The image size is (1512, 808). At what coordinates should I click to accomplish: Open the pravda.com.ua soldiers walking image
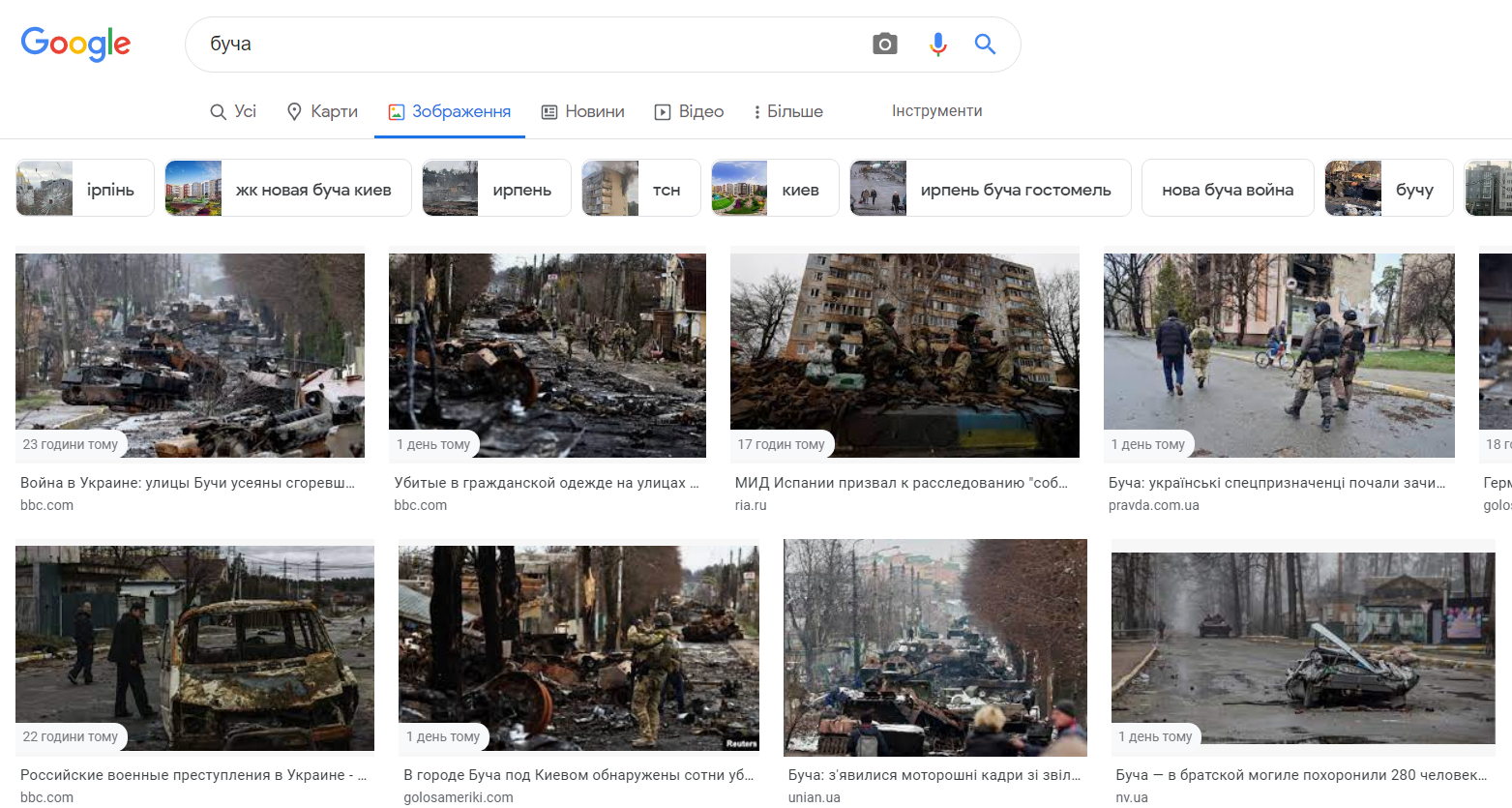pyautogui.click(x=1278, y=354)
